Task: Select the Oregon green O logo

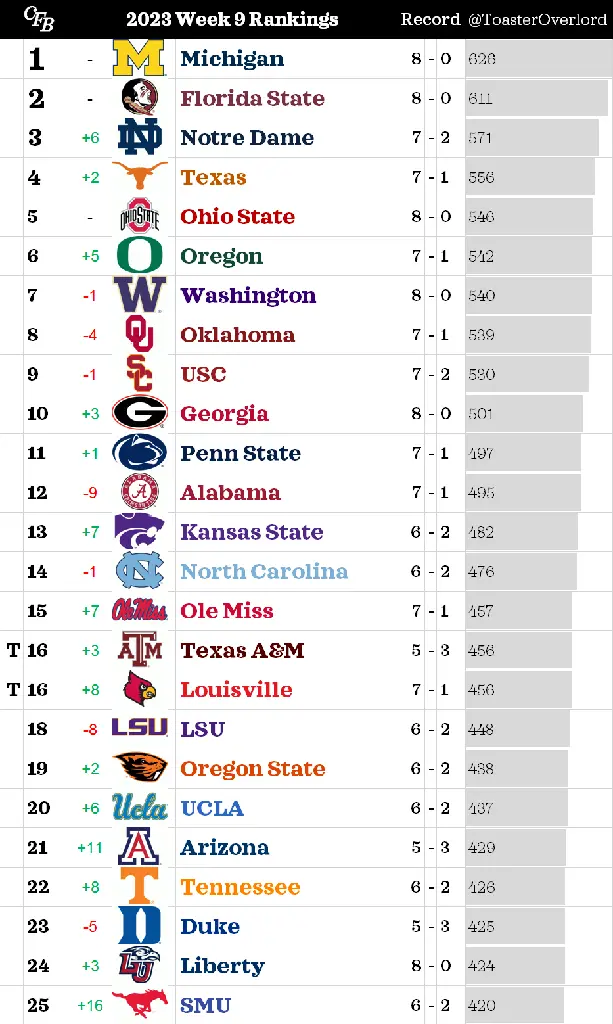Action: 139,255
